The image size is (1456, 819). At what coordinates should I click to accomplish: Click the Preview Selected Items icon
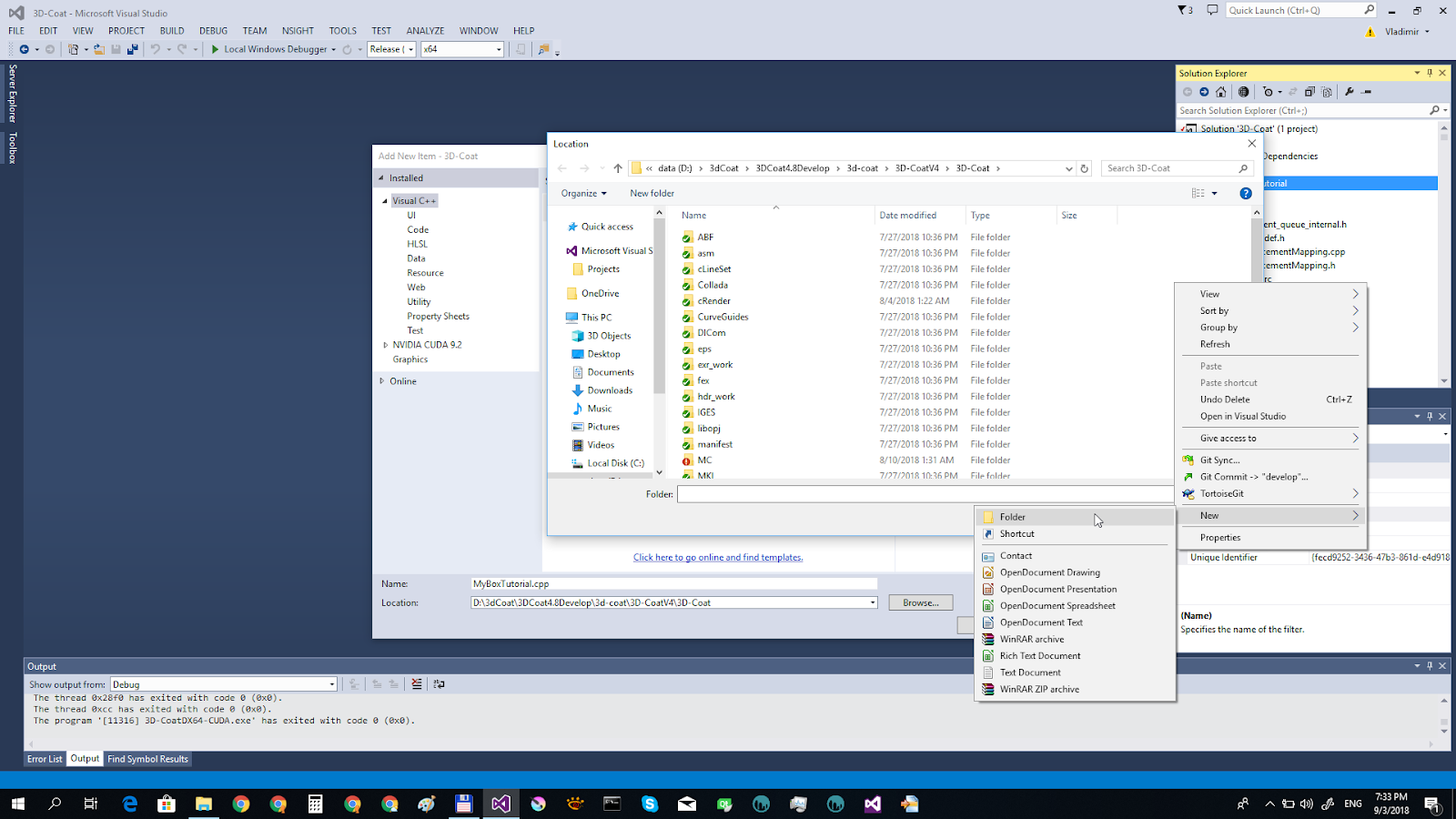1366,92
